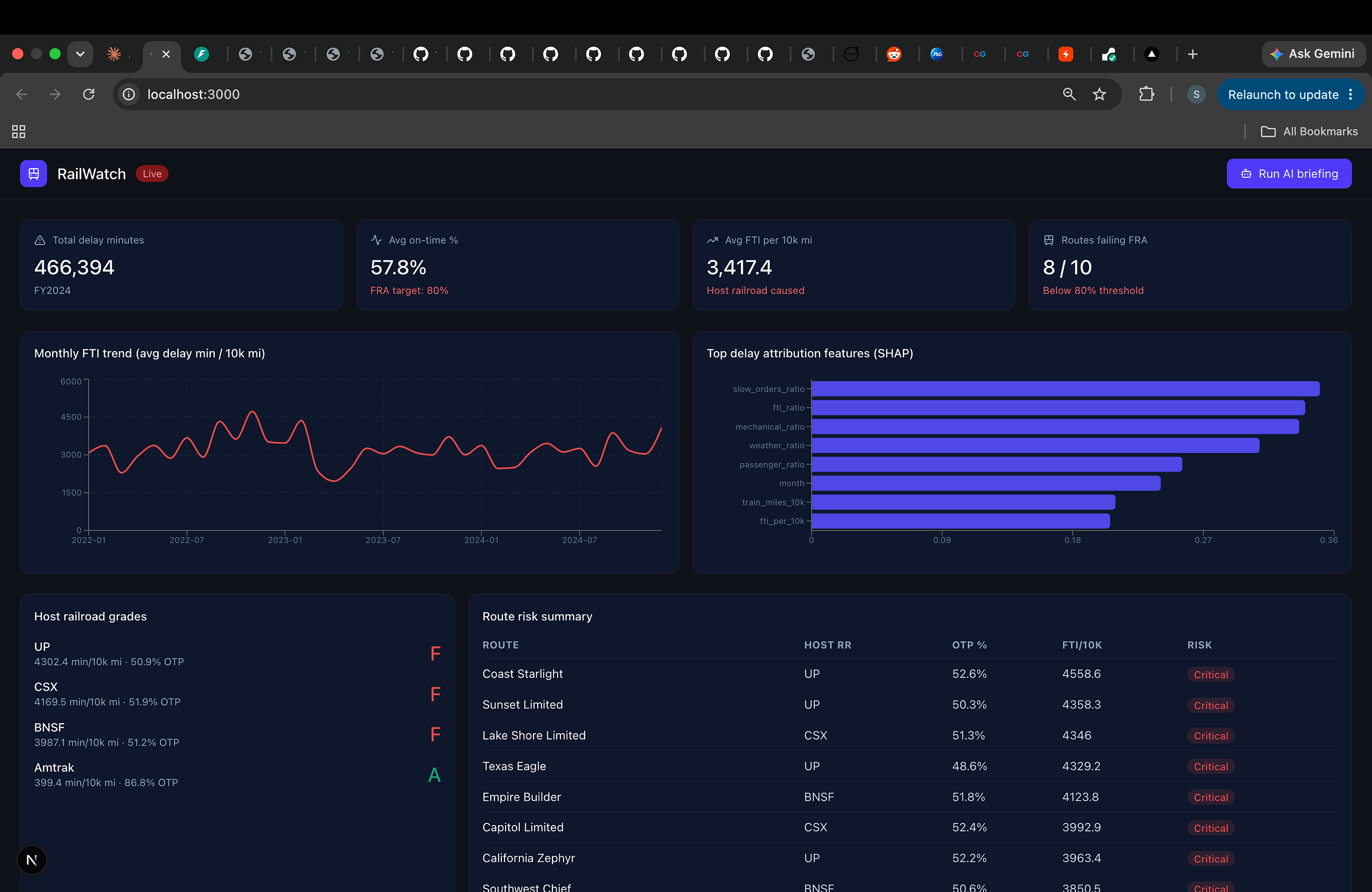Select the Amtrak host railroad row
Image resolution: width=1372 pixels, height=892 pixels.
point(237,774)
